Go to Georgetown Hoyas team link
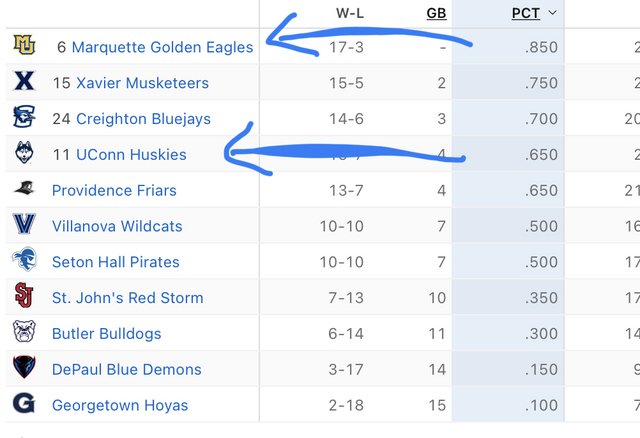 click(120, 405)
